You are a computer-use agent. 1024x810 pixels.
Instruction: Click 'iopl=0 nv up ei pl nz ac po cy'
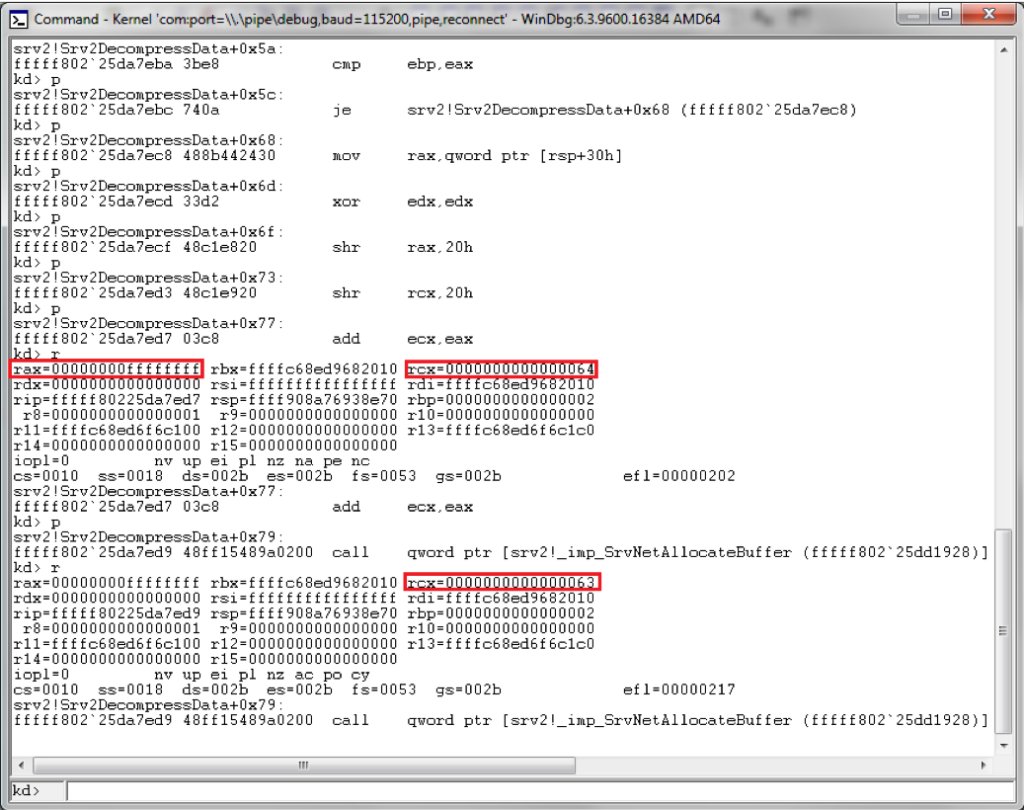click(191, 674)
